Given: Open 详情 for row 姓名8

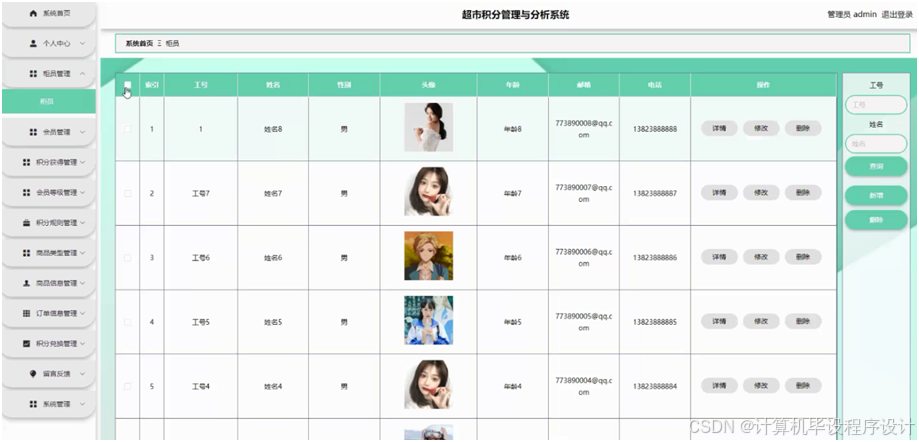Looking at the screenshot, I should tap(719, 128).
